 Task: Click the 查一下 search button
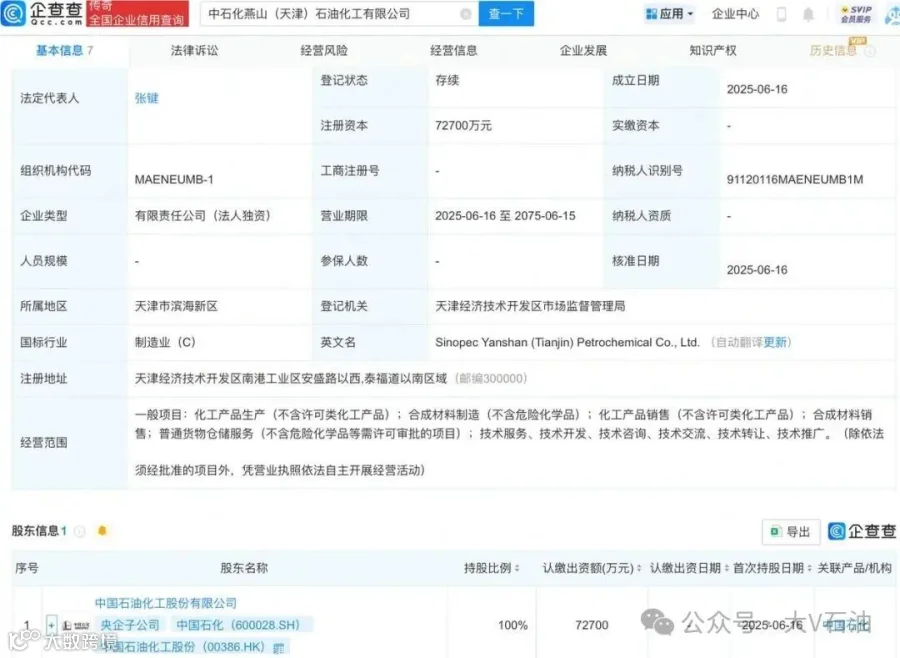[x=506, y=14]
